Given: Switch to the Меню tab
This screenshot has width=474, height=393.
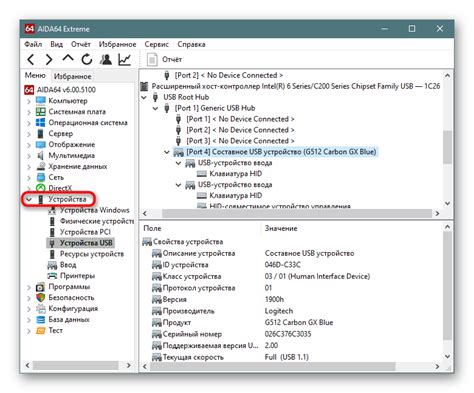Looking at the screenshot, I should click(x=35, y=76).
